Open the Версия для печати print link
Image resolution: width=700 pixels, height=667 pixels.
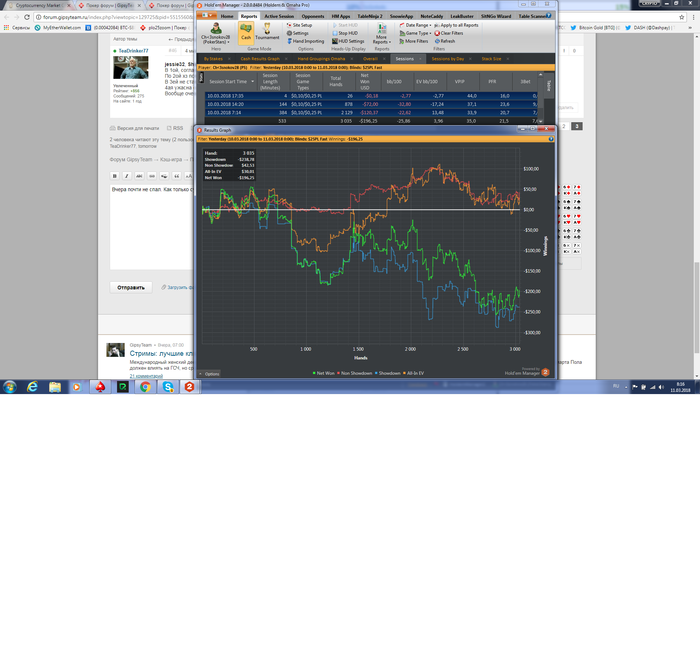pyautogui.click(x=134, y=128)
